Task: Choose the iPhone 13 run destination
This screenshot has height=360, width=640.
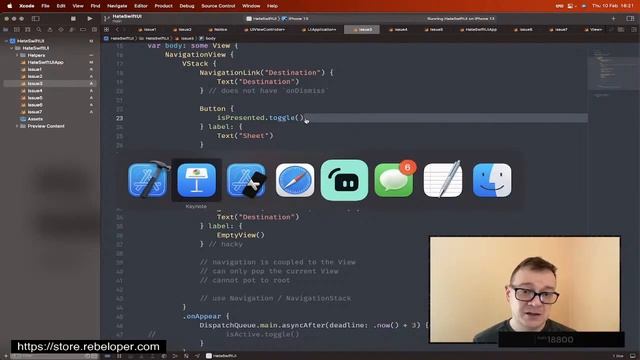Action: click(x=296, y=19)
